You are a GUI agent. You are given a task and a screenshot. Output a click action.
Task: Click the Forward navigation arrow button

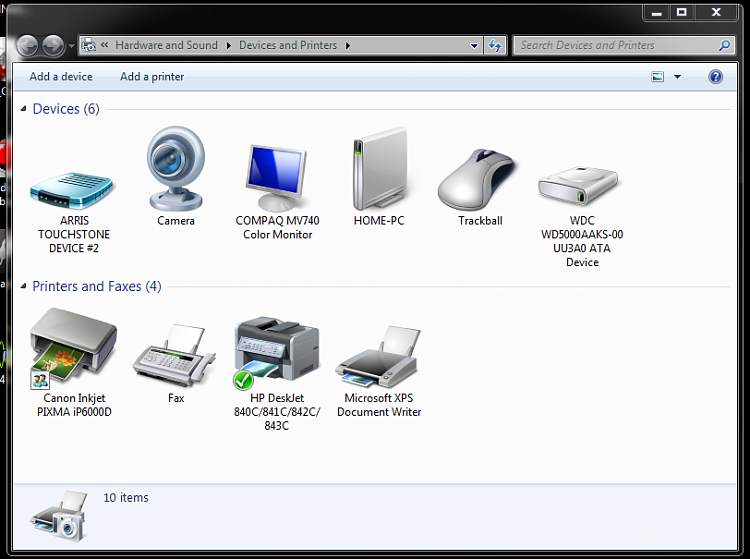[53, 46]
